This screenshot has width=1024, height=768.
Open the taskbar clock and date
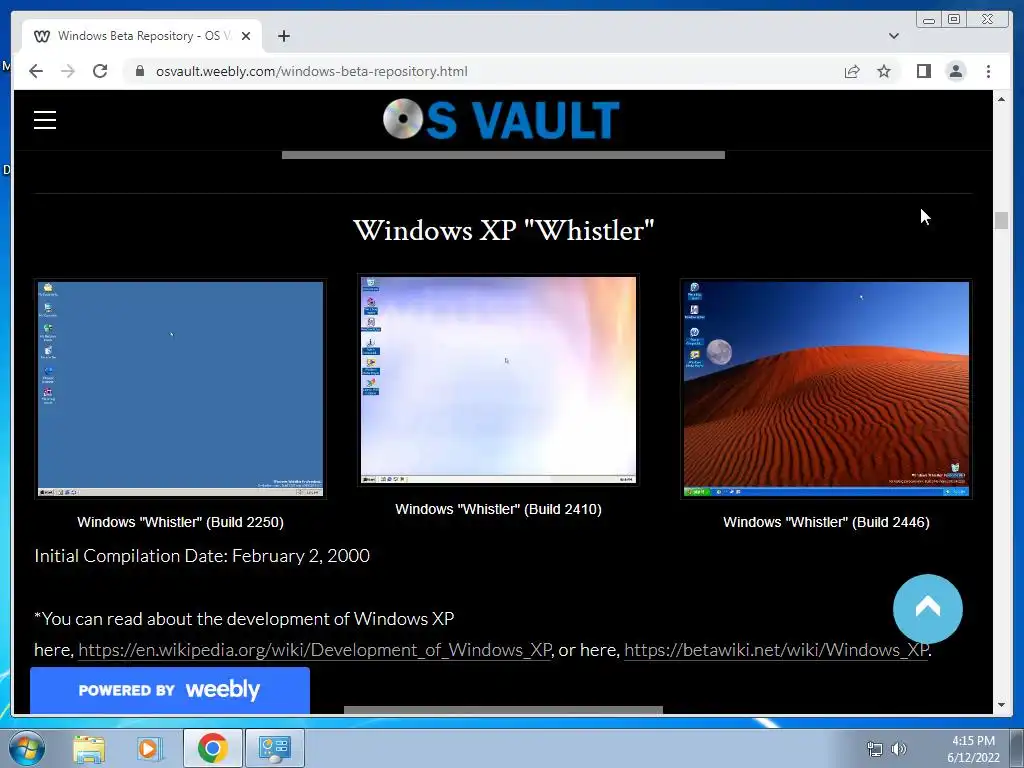tap(973, 749)
